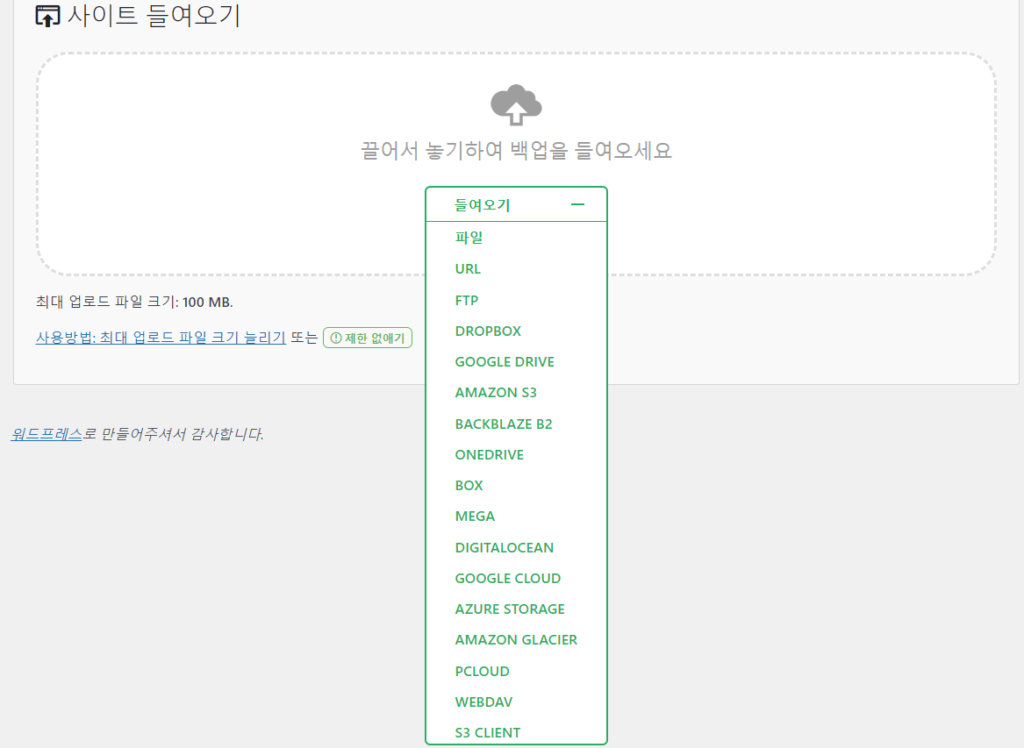
Task: Select 파일 from the import menu
Action: 469,237
